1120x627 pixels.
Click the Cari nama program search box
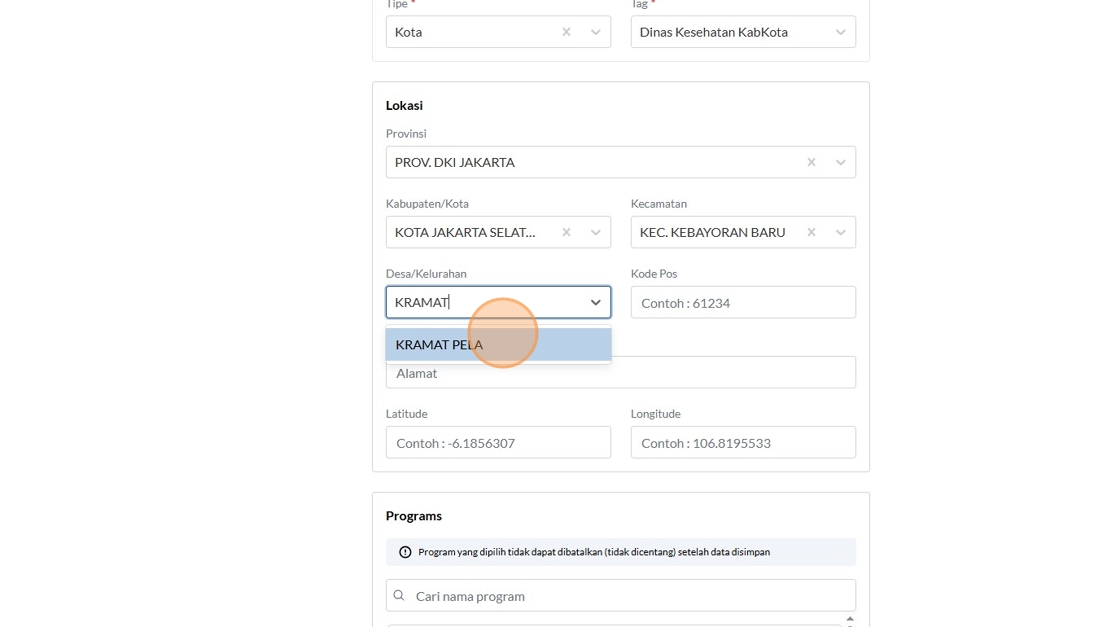pos(630,596)
